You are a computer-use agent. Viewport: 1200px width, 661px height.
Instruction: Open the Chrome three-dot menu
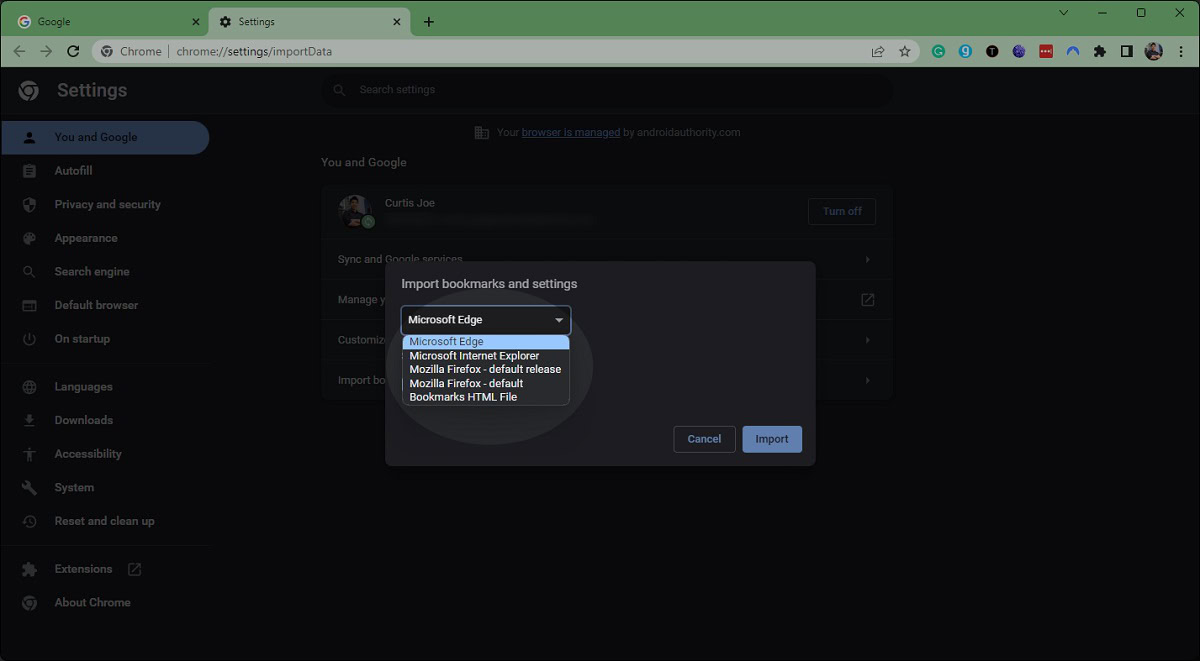[x=1180, y=51]
